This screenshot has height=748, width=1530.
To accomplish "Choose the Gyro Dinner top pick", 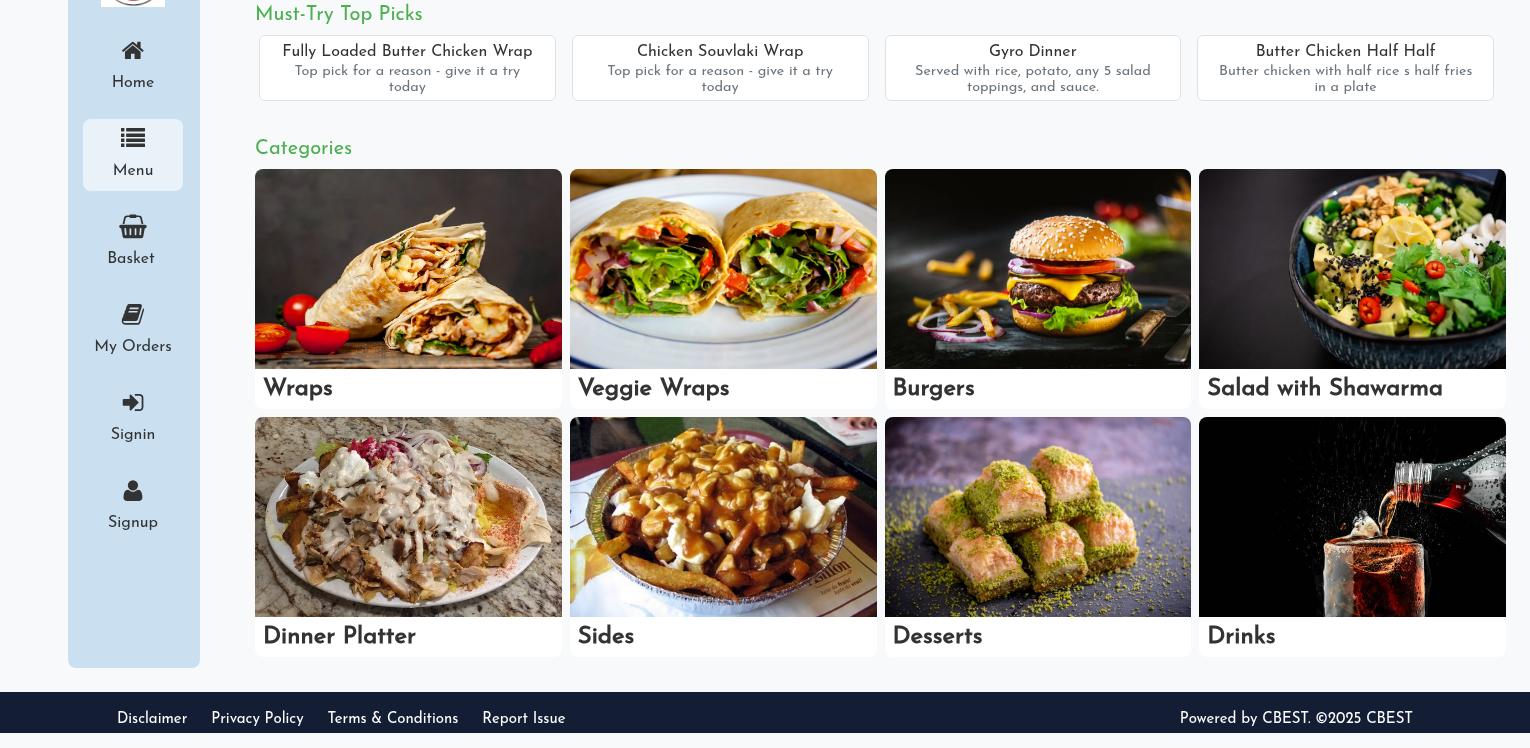I will (x=1033, y=68).
